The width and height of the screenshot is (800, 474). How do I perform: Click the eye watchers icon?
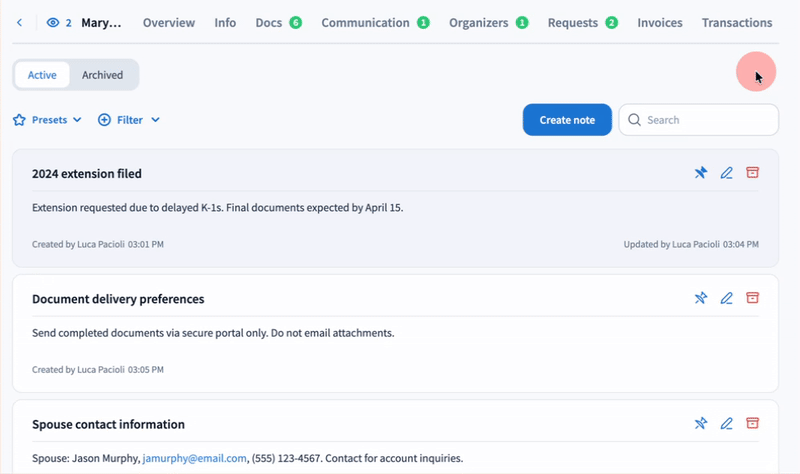[53, 22]
